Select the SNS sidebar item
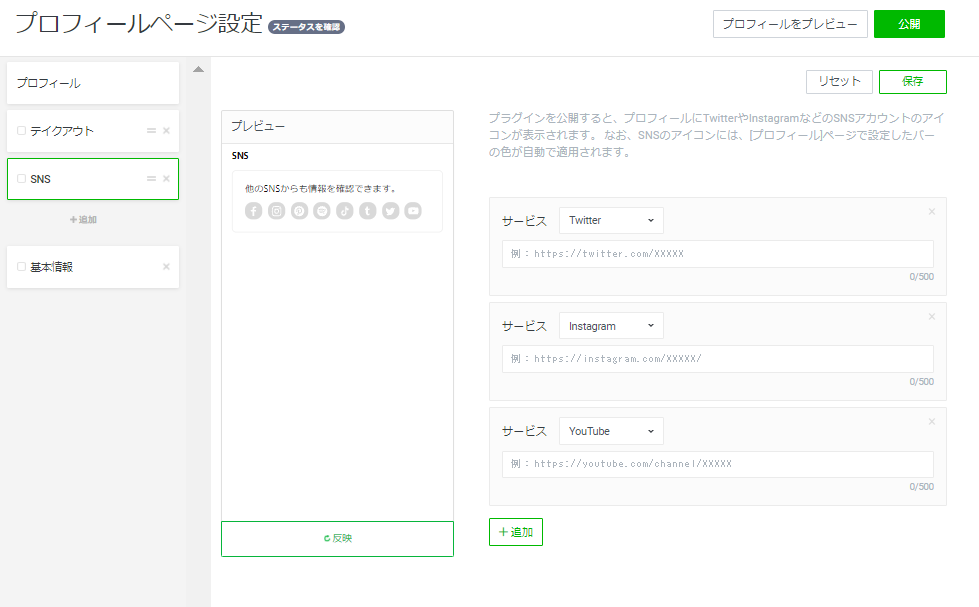 [93, 179]
